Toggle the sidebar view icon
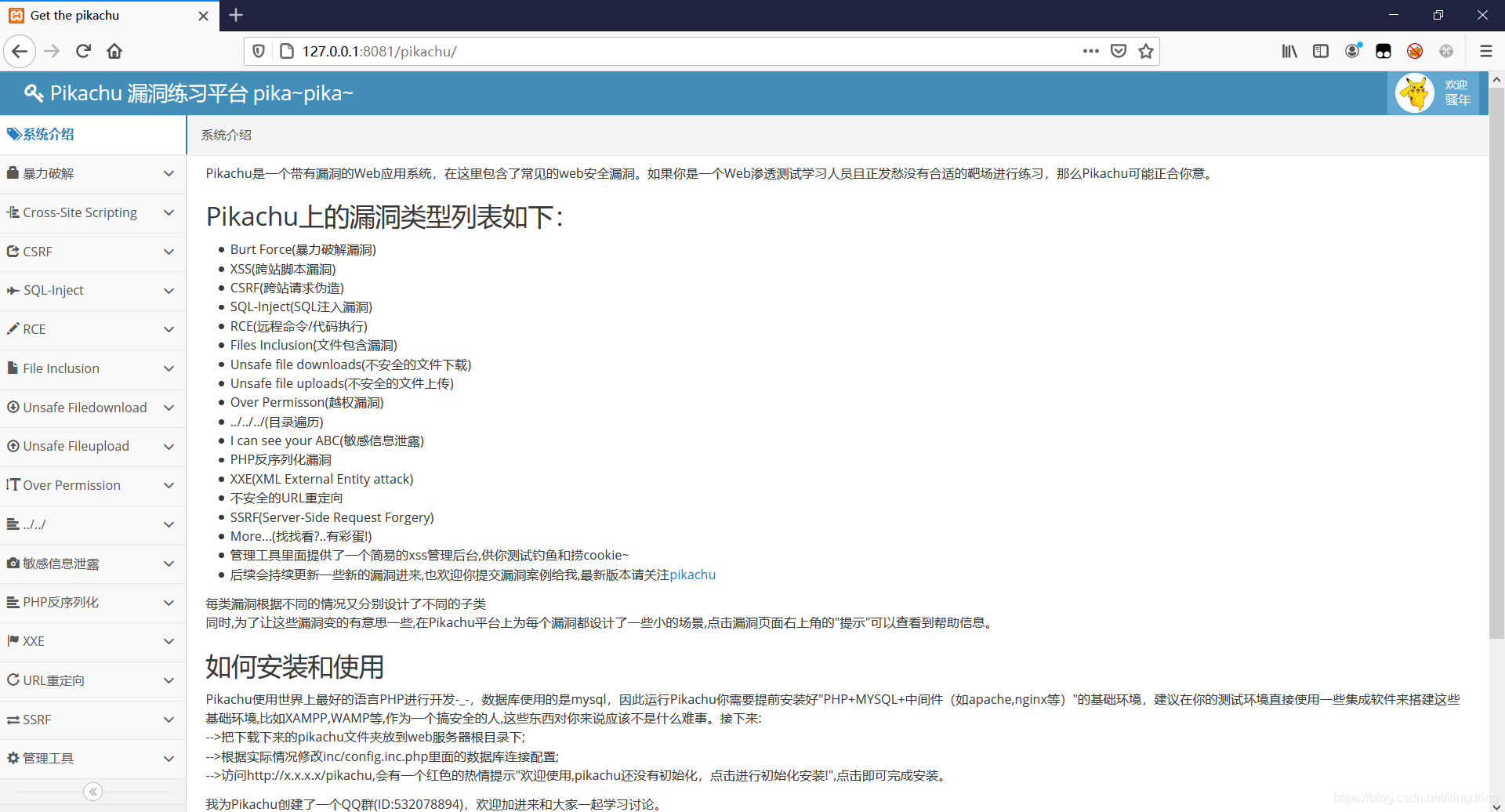Viewport: 1505px width, 812px height. pos(1321,51)
